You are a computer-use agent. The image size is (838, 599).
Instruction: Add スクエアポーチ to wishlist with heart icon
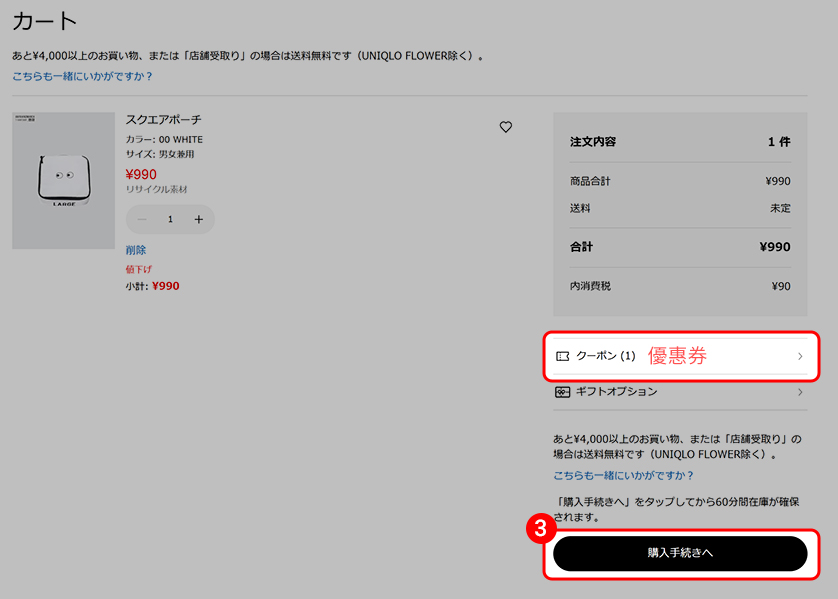[505, 127]
